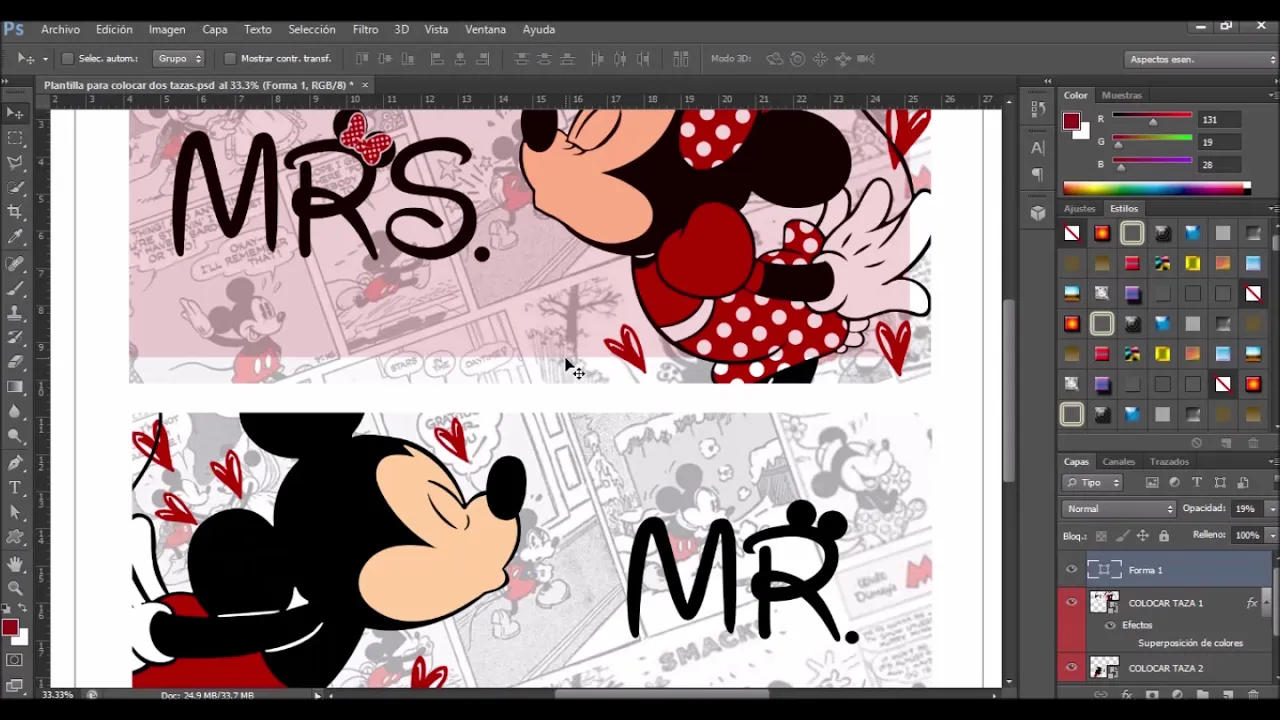The image size is (1280, 720).
Task: Open the Estilos panel options menu
Action: click(1272, 209)
